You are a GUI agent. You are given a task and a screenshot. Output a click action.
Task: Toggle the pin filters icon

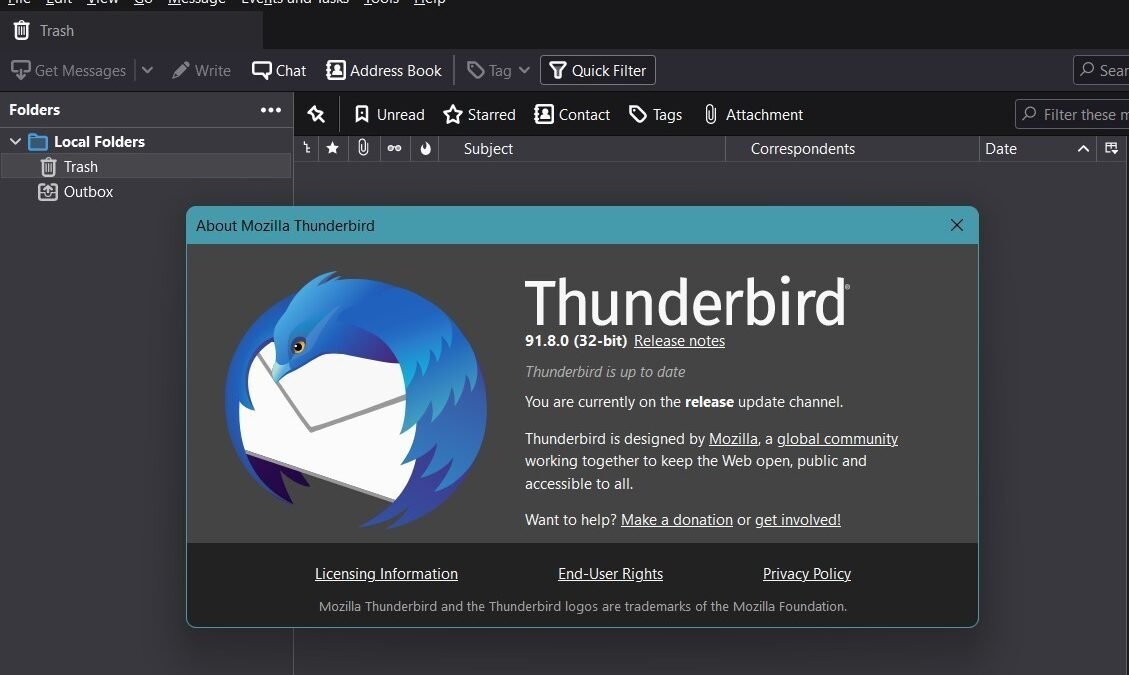pyautogui.click(x=316, y=115)
